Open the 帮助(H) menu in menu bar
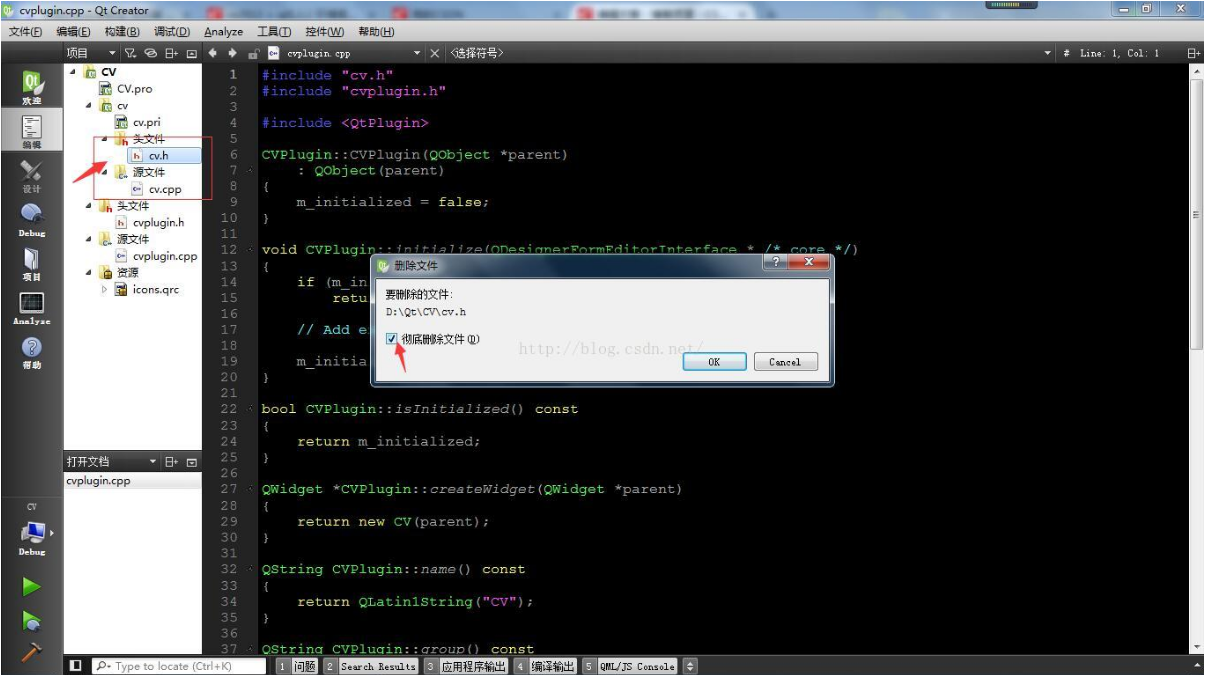The width and height of the screenshot is (1205, 675). [x=376, y=32]
